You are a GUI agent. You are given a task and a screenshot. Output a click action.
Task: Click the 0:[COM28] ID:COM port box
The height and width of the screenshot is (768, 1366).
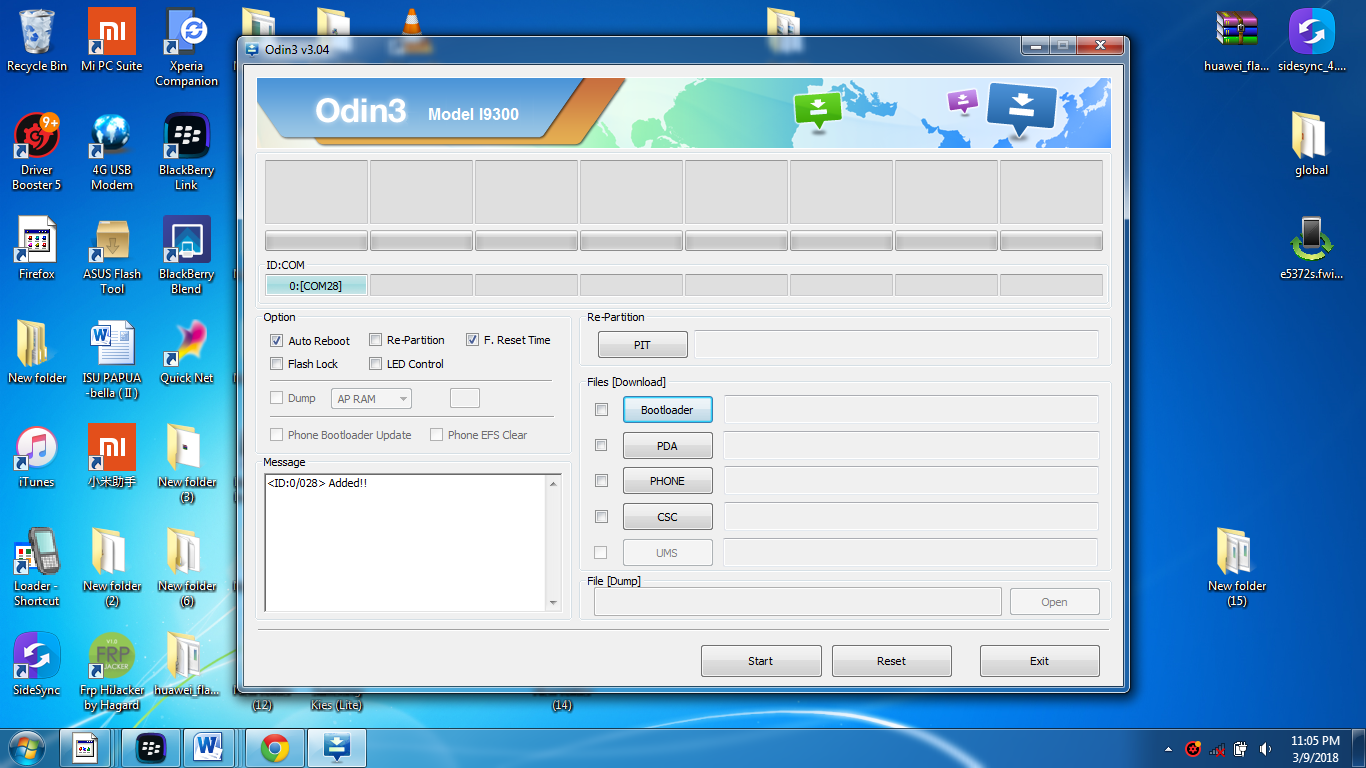(316, 286)
